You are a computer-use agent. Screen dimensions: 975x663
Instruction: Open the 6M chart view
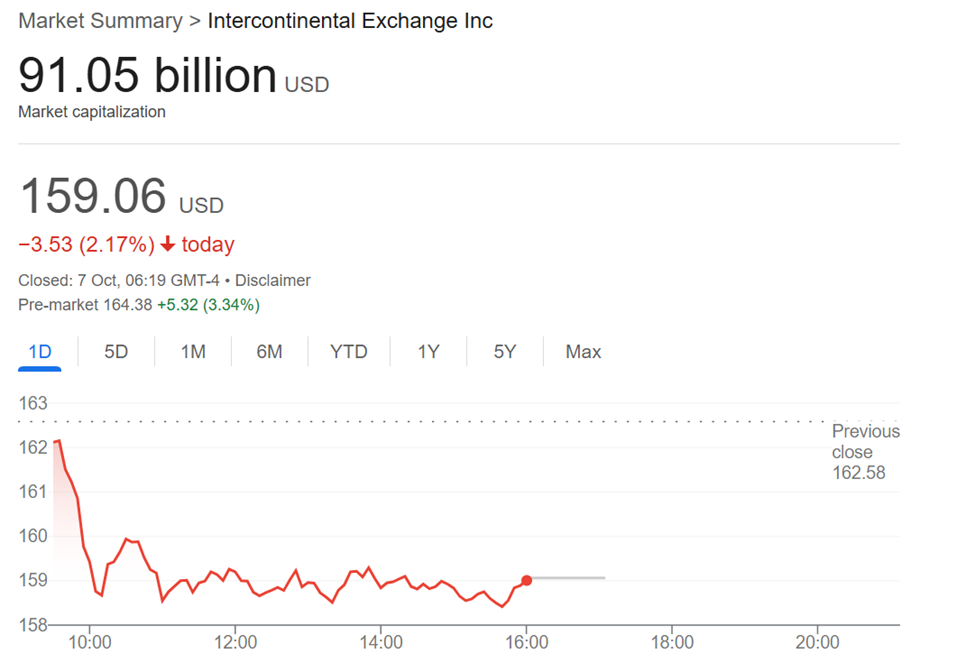tap(269, 351)
